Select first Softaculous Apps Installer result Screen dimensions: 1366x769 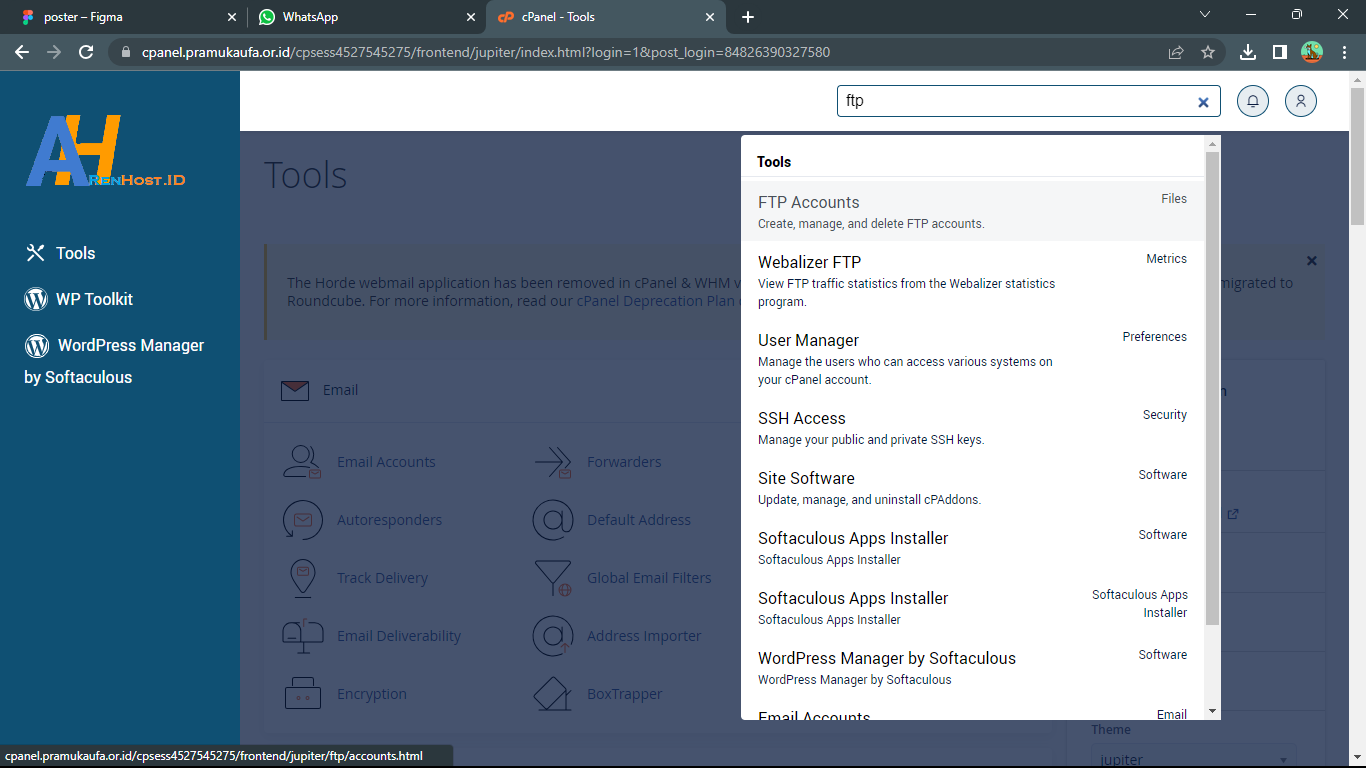click(x=972, y=547)
